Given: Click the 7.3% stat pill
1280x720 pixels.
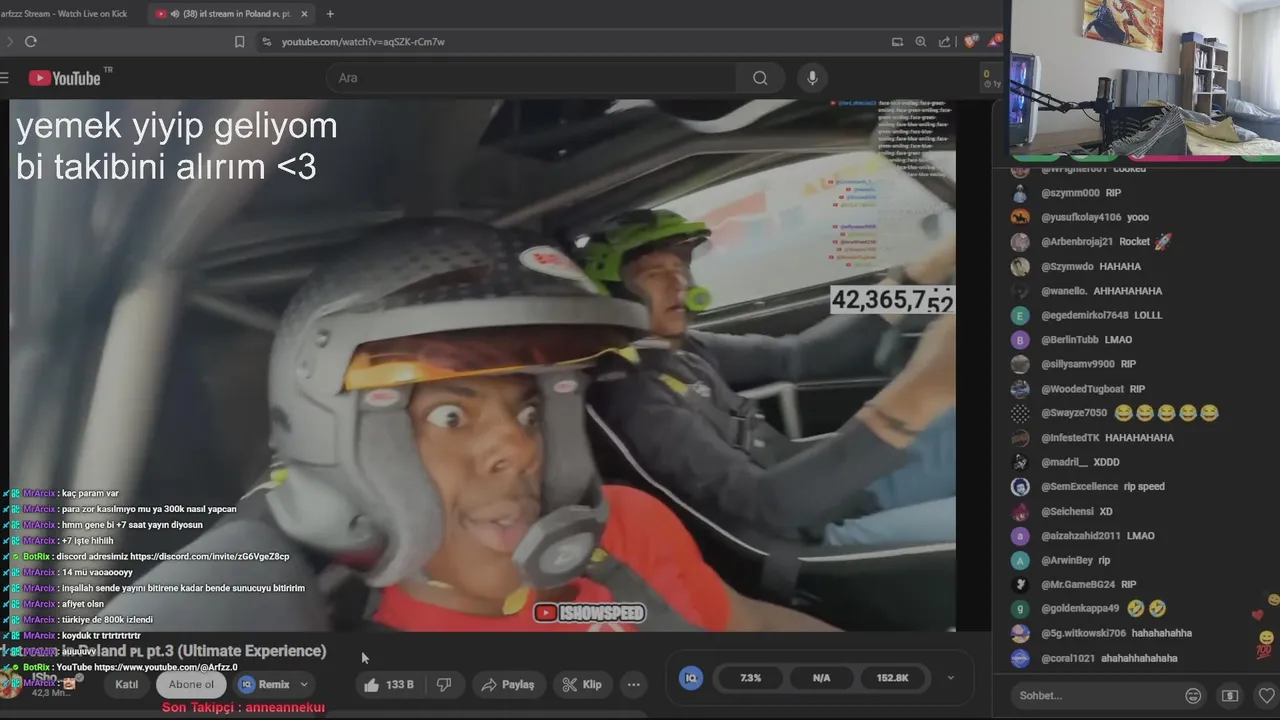Looking at the screenshot, I should (x=750, y=677).
